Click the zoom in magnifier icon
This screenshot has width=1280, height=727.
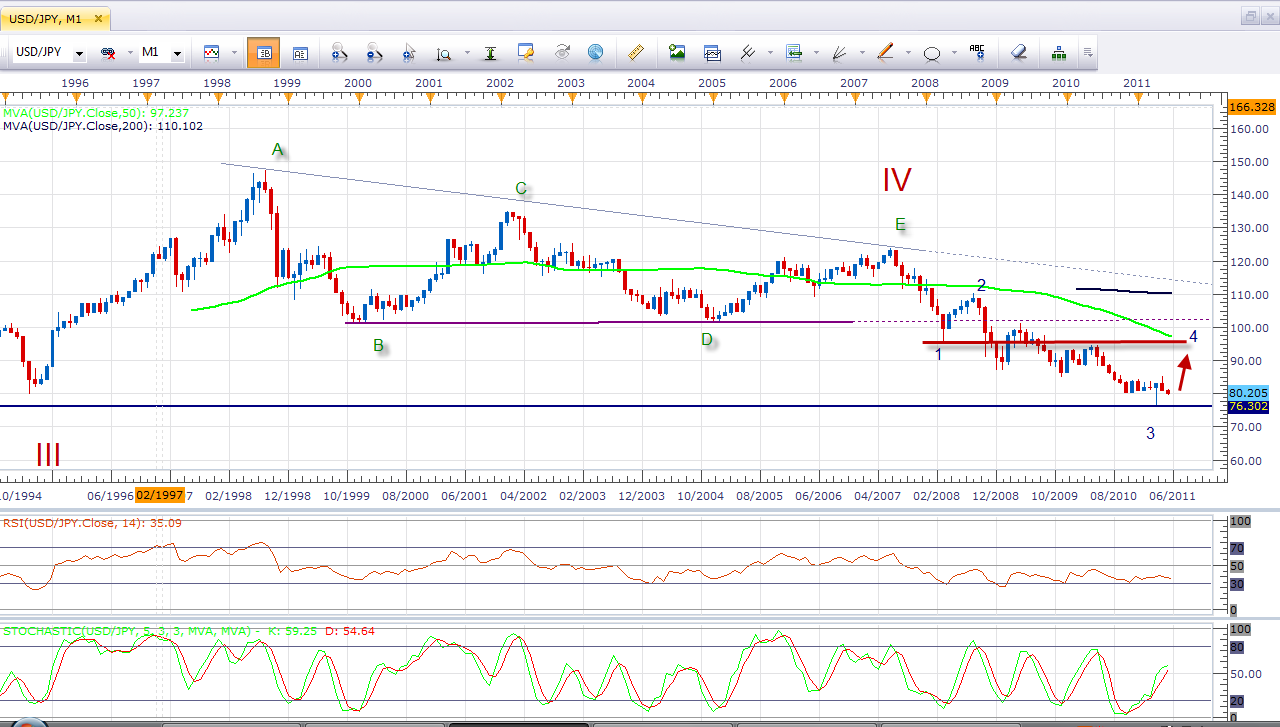coord(338,53)
